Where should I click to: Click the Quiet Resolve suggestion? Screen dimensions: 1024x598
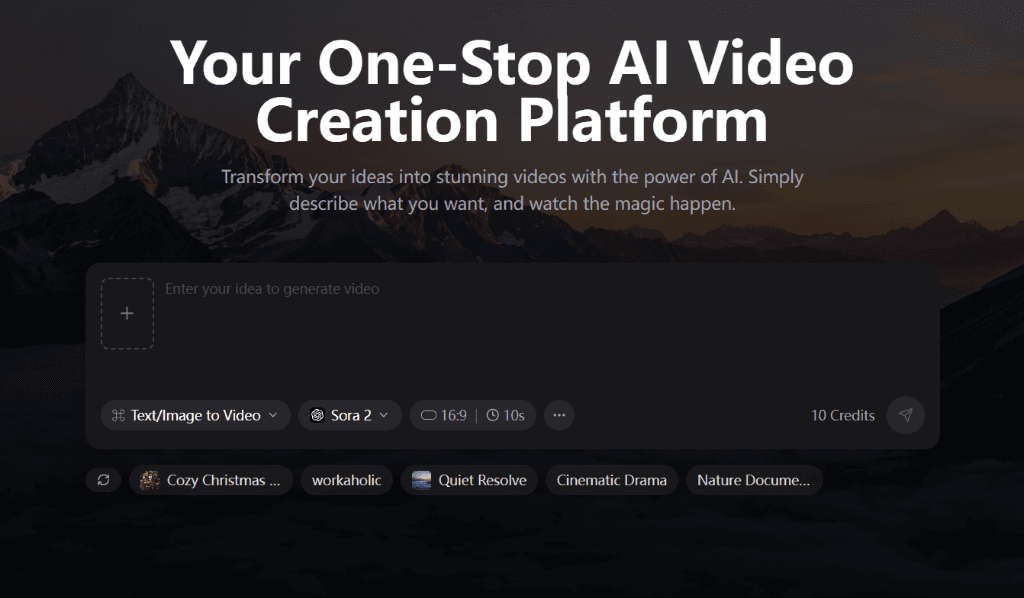click(x=469, y=480)
